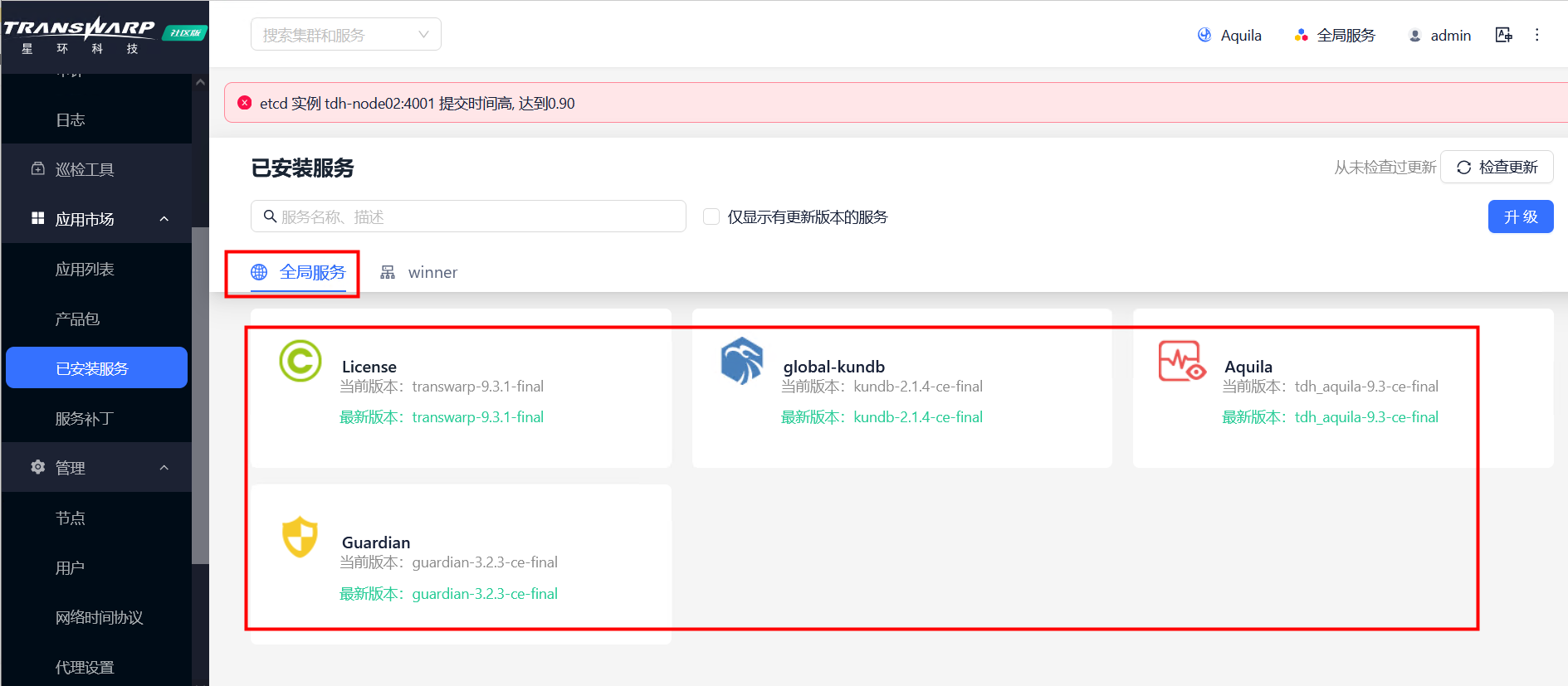
Task: Click the globe icon on 全局服务 tab
Action: click(259, 272)
